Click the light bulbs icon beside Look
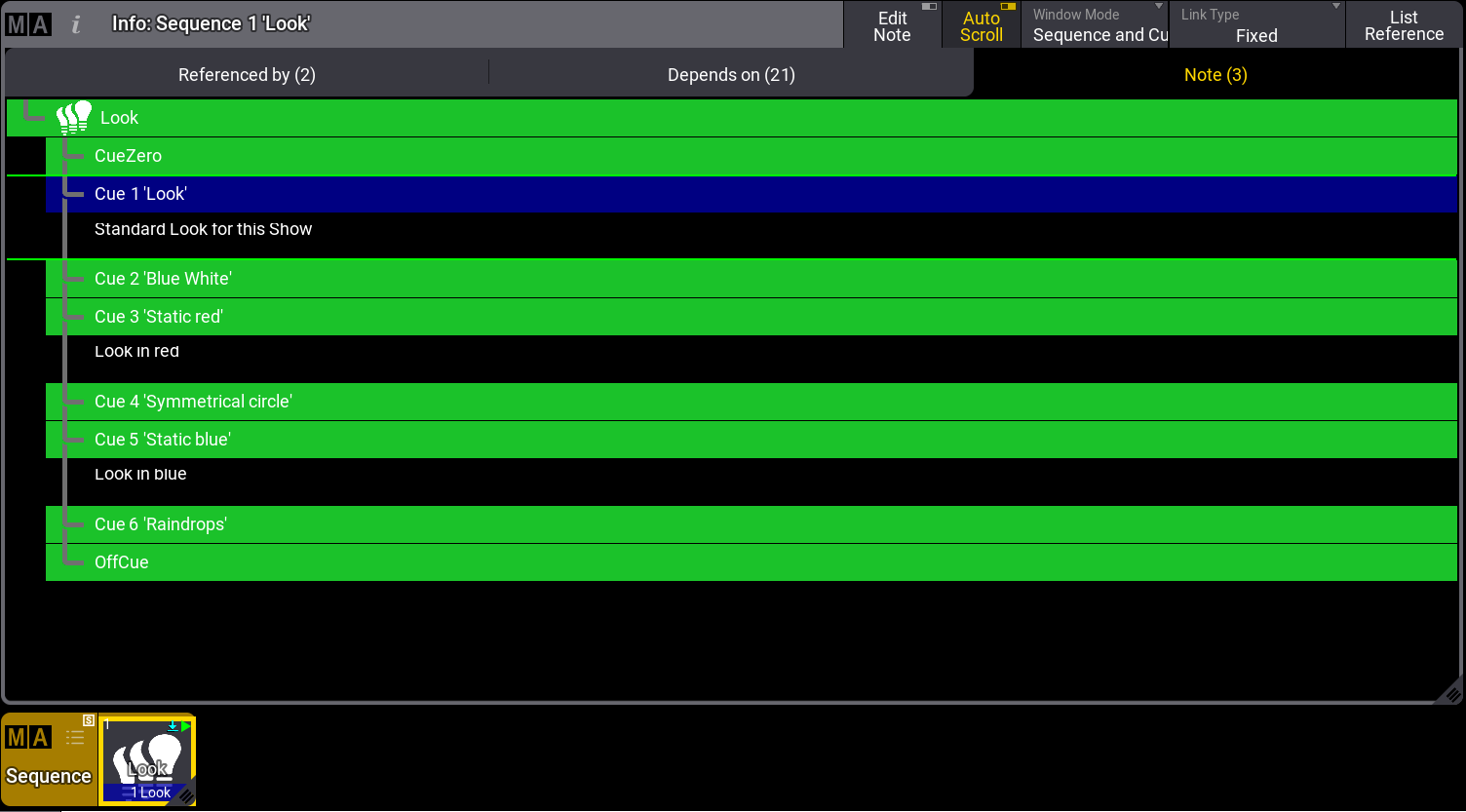Viewport: 1466px width, 812px height. pyautogui.click(x=74, y=118)
